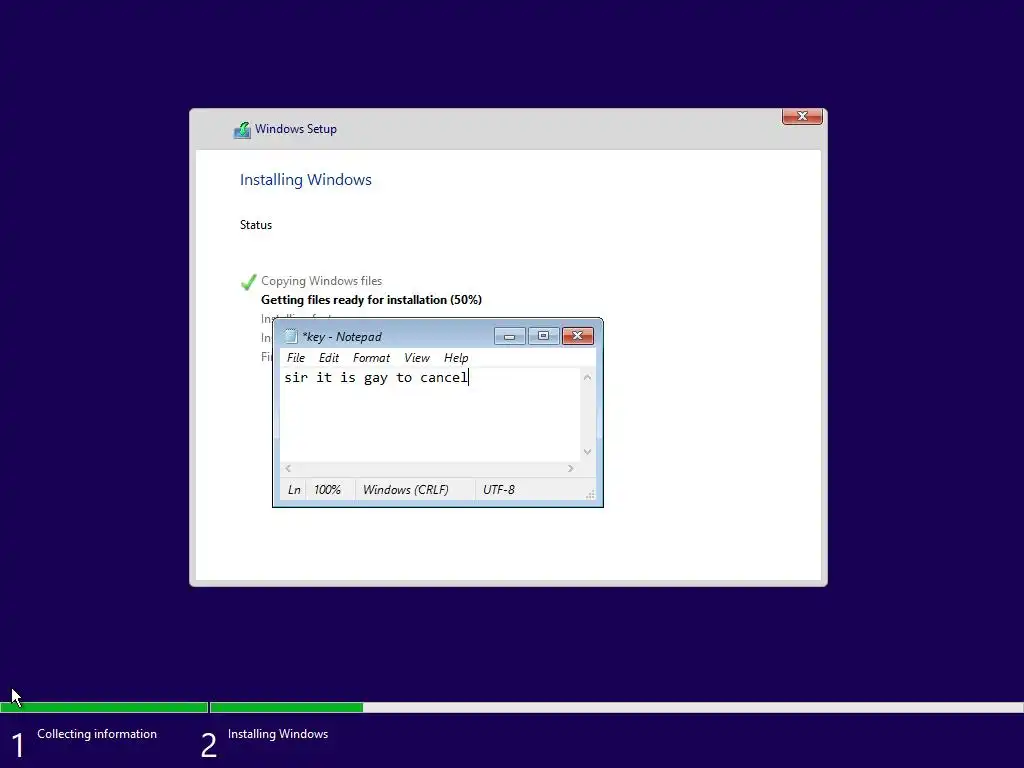Click the 'Installing Windows' step 2 label
The width and height of the screenshot is (1024, 768).
(278, 734)
